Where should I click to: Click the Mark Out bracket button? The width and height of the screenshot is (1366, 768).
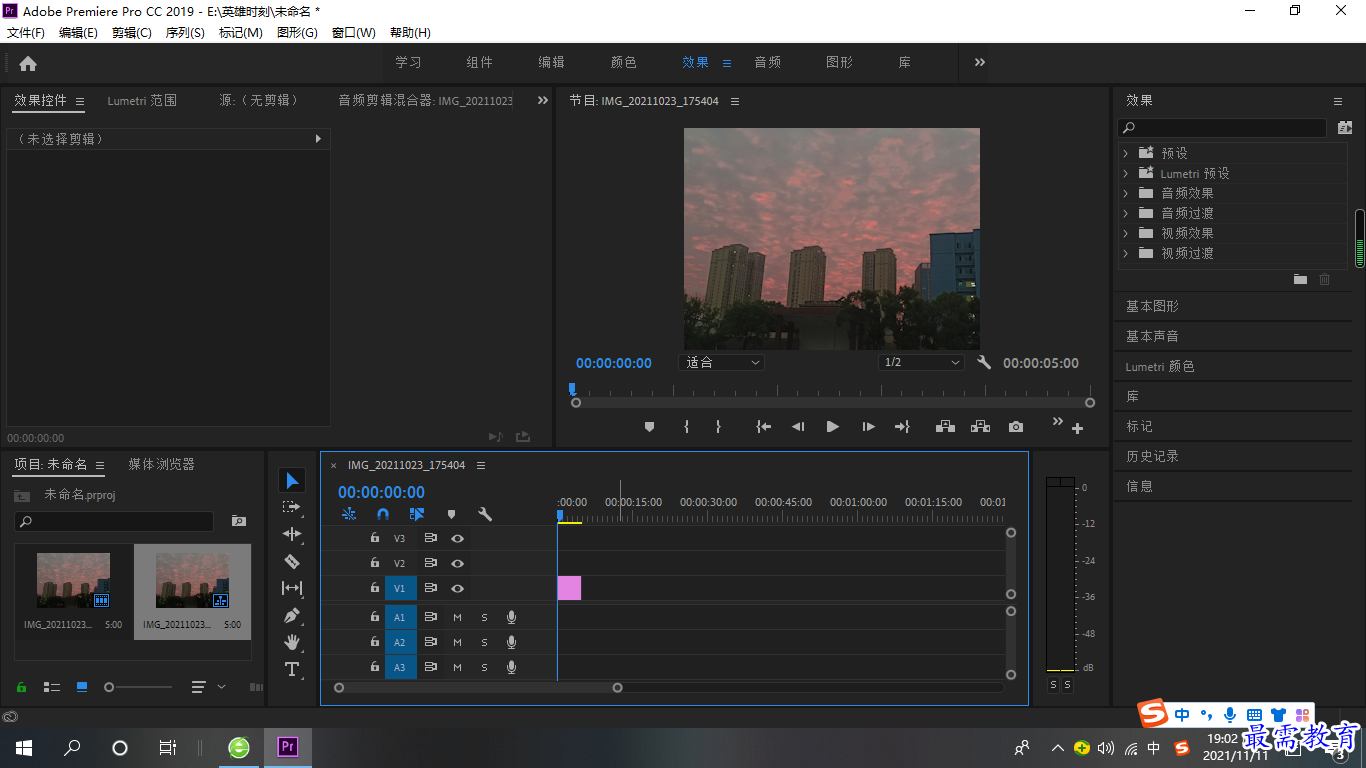718,427
